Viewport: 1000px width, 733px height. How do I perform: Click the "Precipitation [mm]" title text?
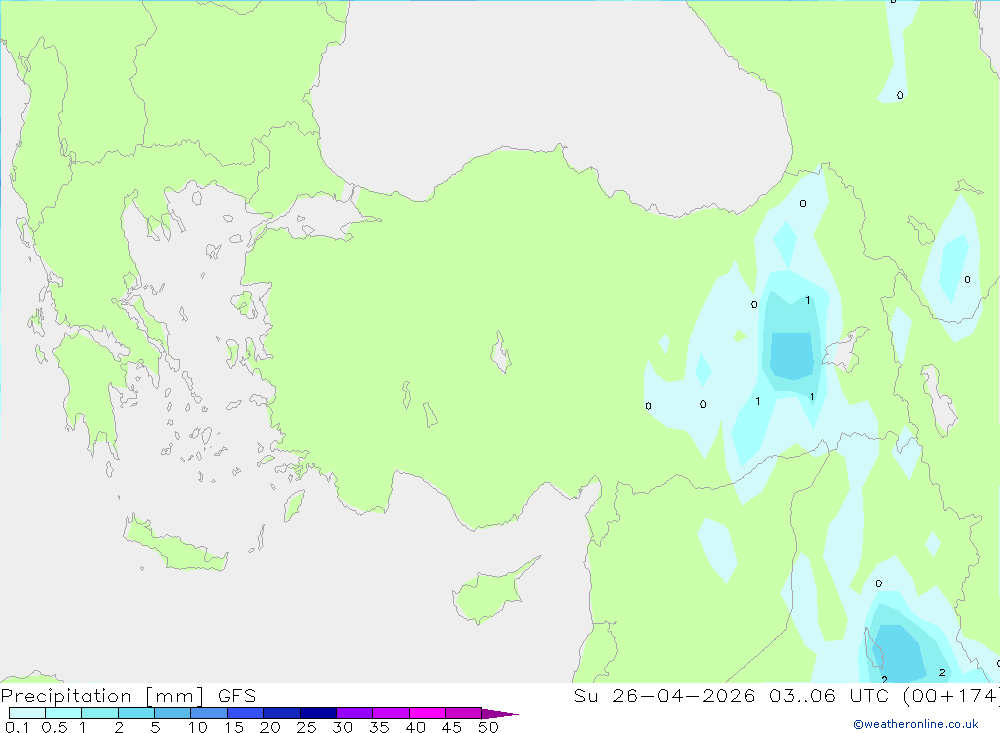103,696
